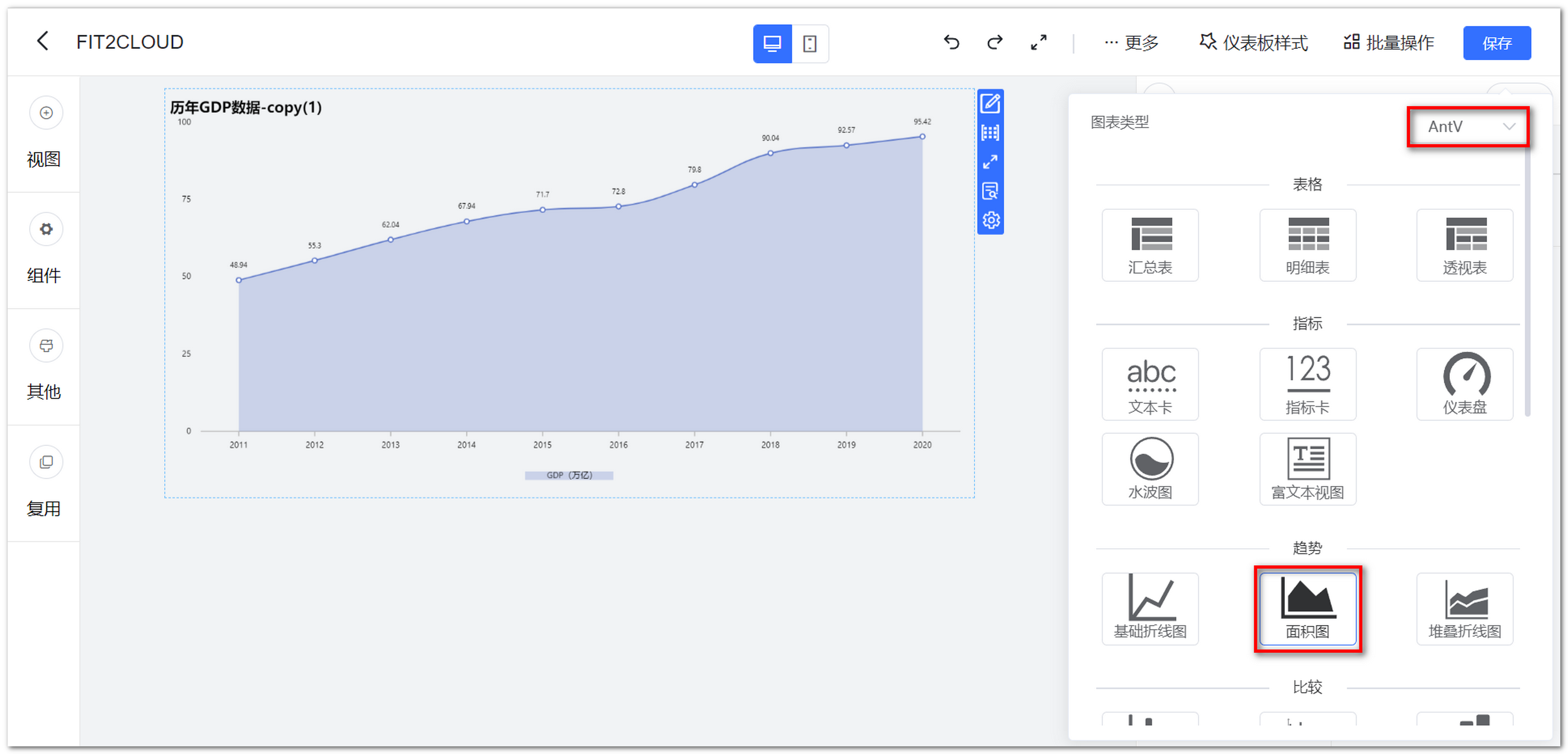This screenshot has height=754, width=1568.
Task: Go back using the arrow beside FIT2CLOUD
Action: click(42, 41)
